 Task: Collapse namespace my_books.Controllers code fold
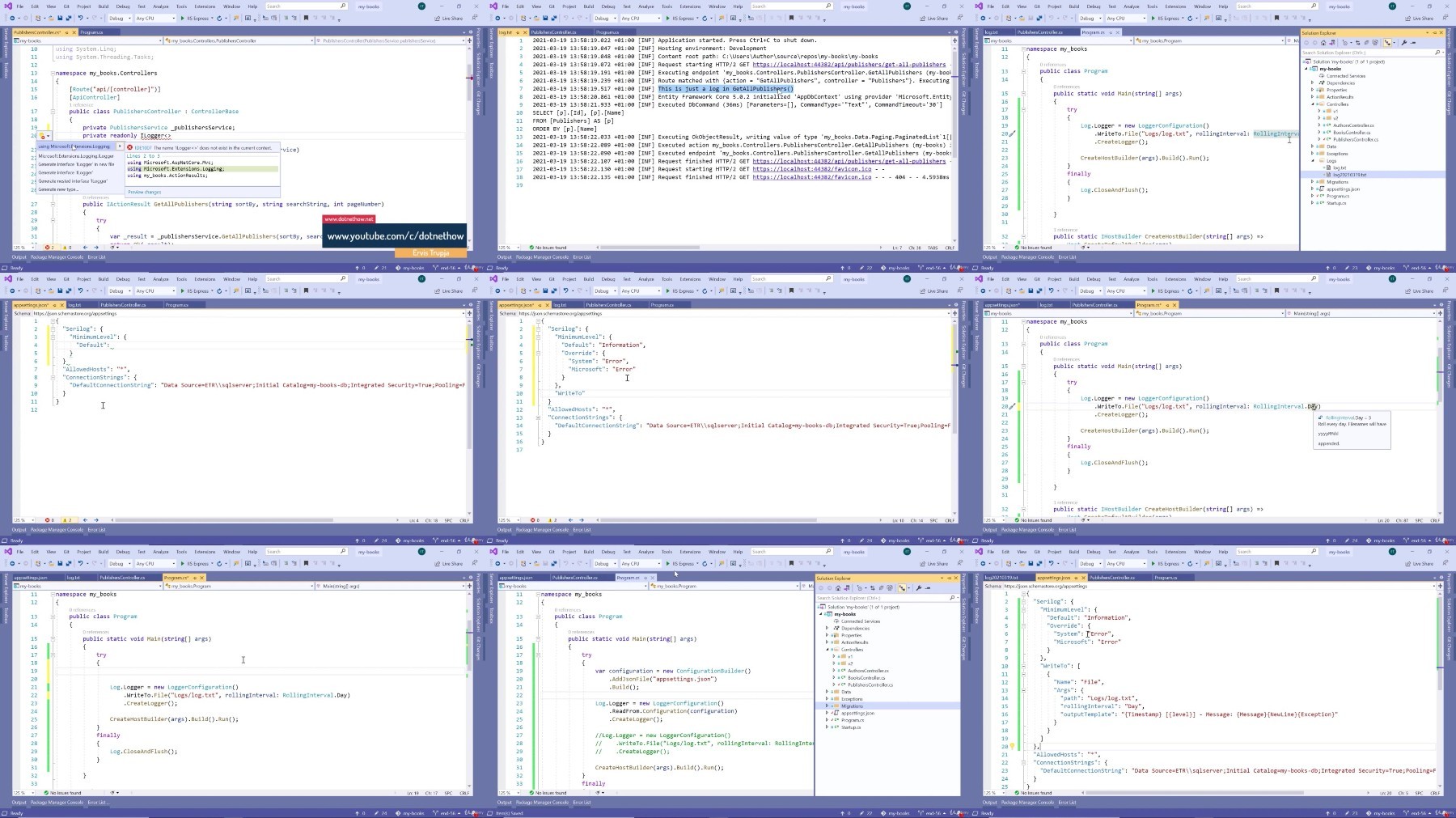pyautogui.click(x=53, y=73)
